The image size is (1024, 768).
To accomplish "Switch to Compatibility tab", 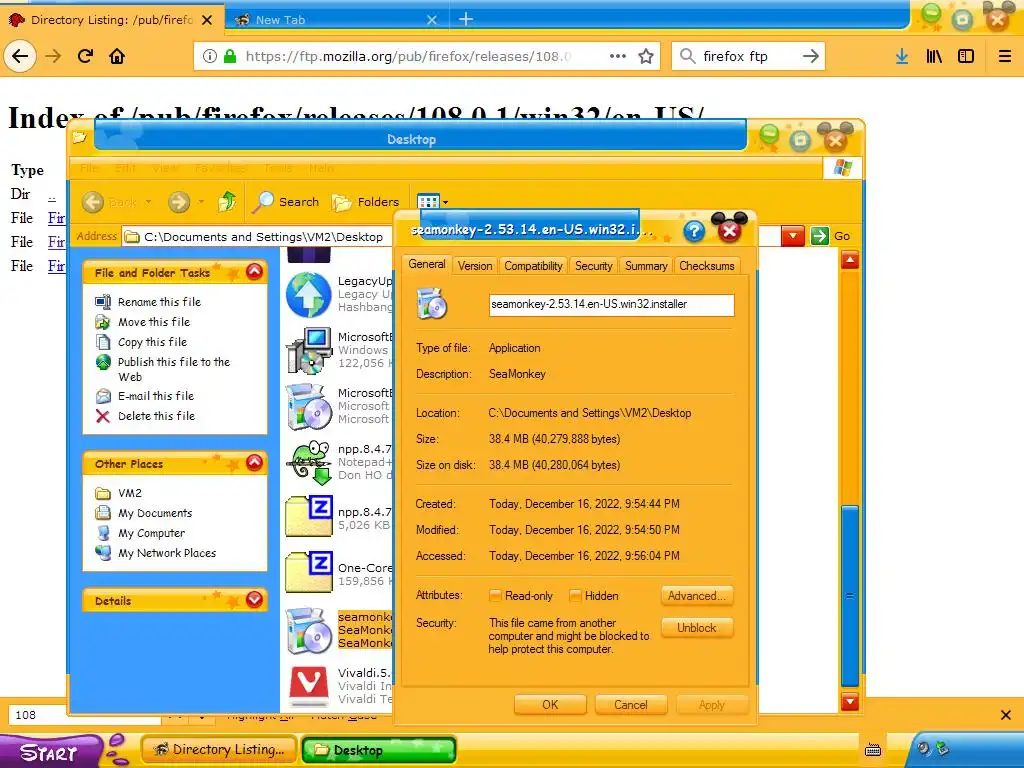I will pyautogui.click(x=533, y=266).
